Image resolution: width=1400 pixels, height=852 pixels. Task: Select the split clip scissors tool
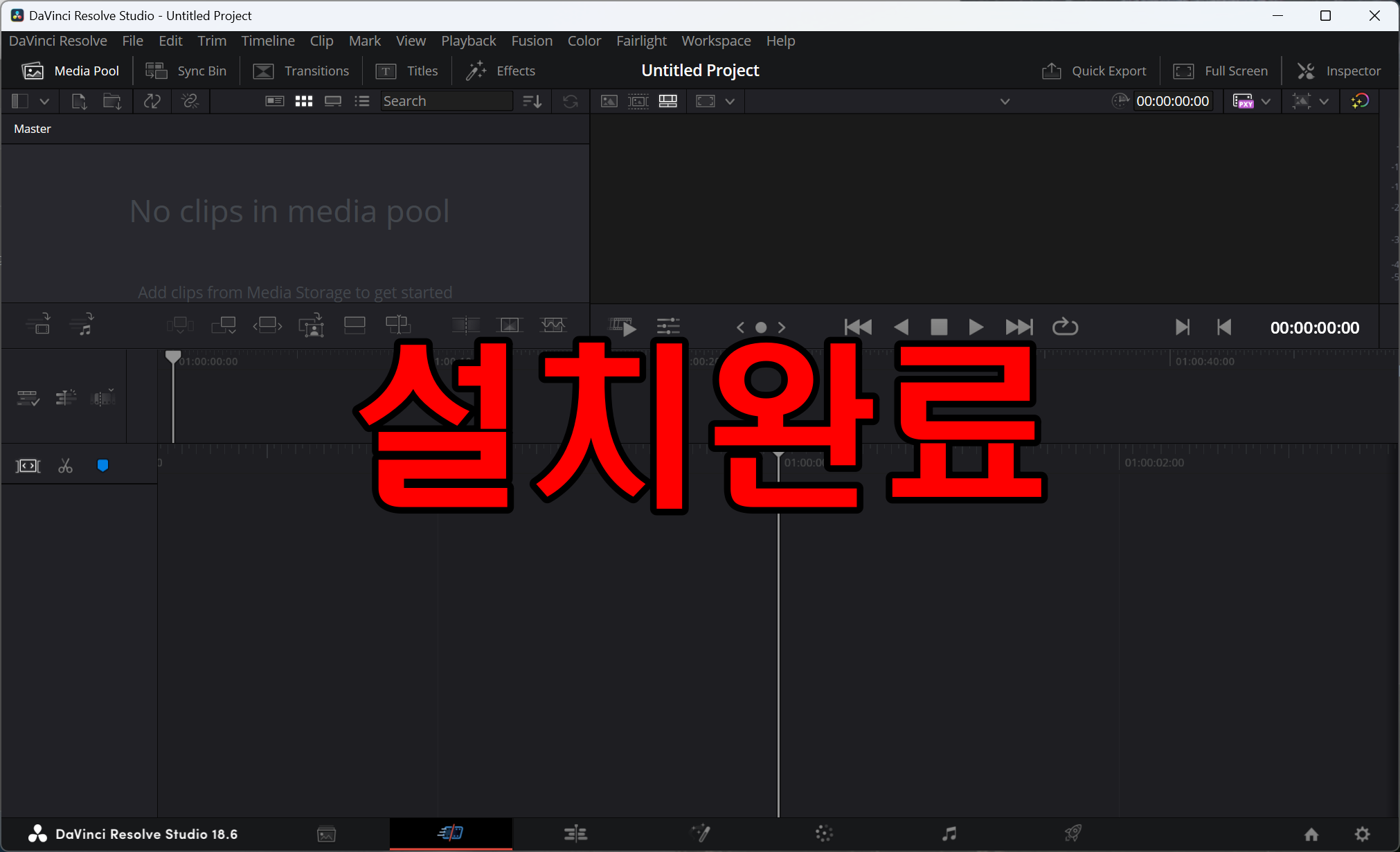(x=65, y=466)
